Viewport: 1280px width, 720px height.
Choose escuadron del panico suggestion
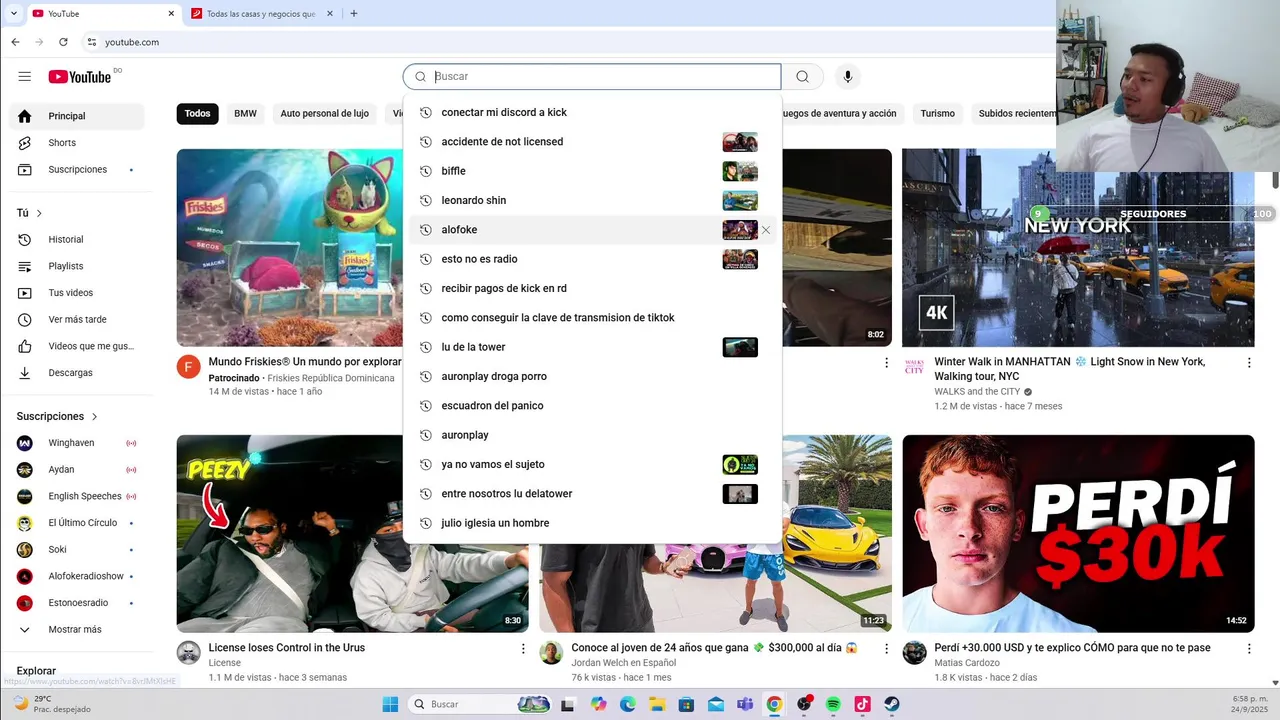592,406
